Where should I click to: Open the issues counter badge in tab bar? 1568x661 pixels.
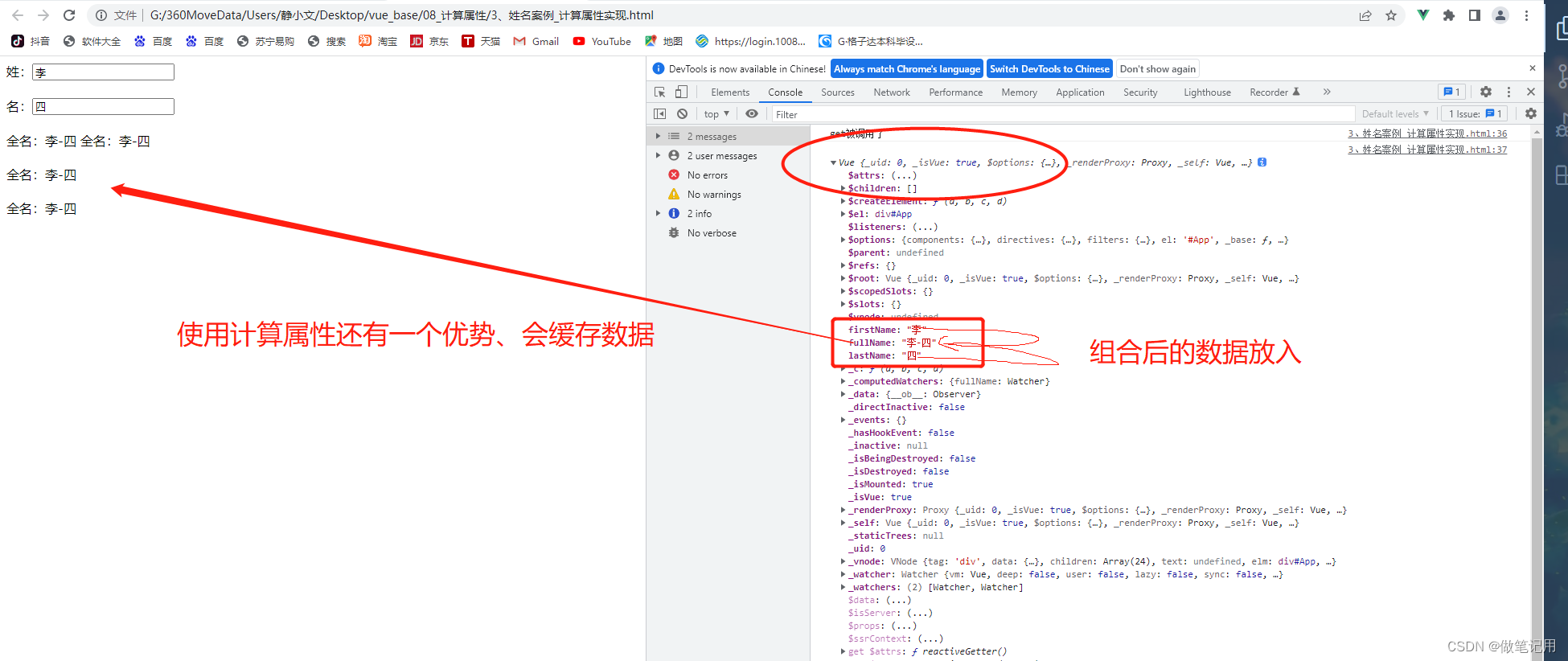[1452, 92]
